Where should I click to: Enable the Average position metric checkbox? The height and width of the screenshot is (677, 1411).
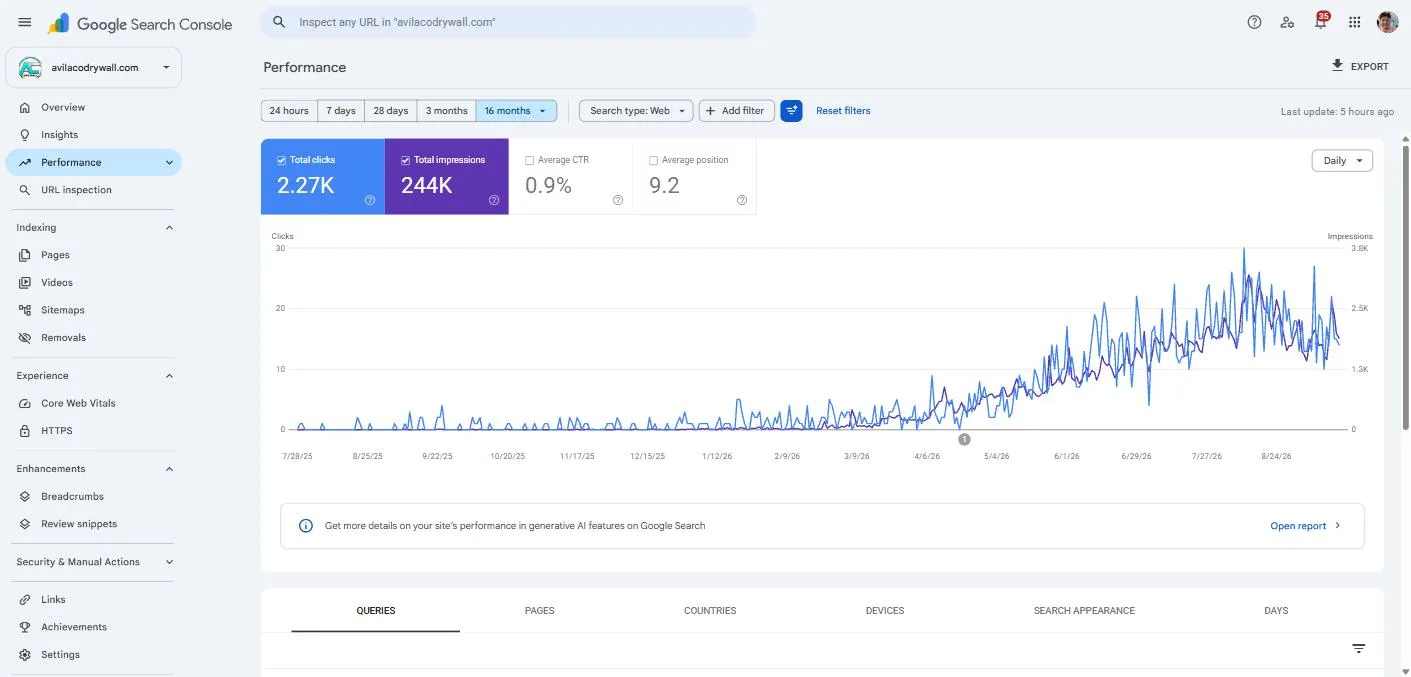[654, 160]
